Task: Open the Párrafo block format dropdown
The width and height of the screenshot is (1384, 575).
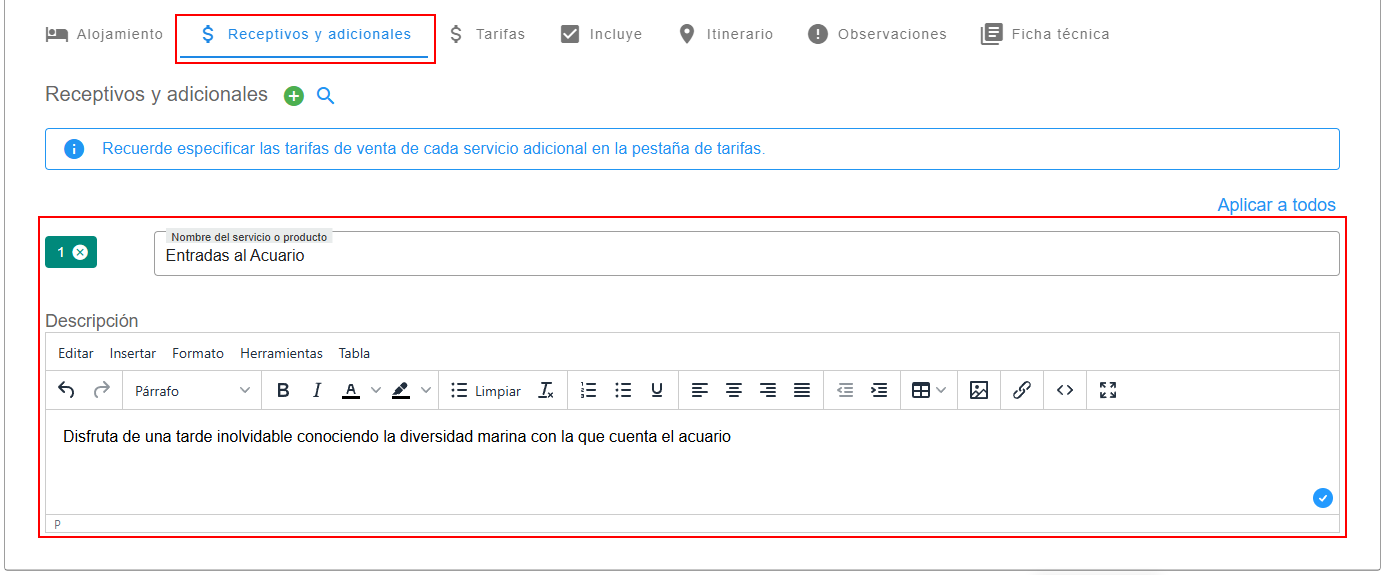Action: click(192, 390)
